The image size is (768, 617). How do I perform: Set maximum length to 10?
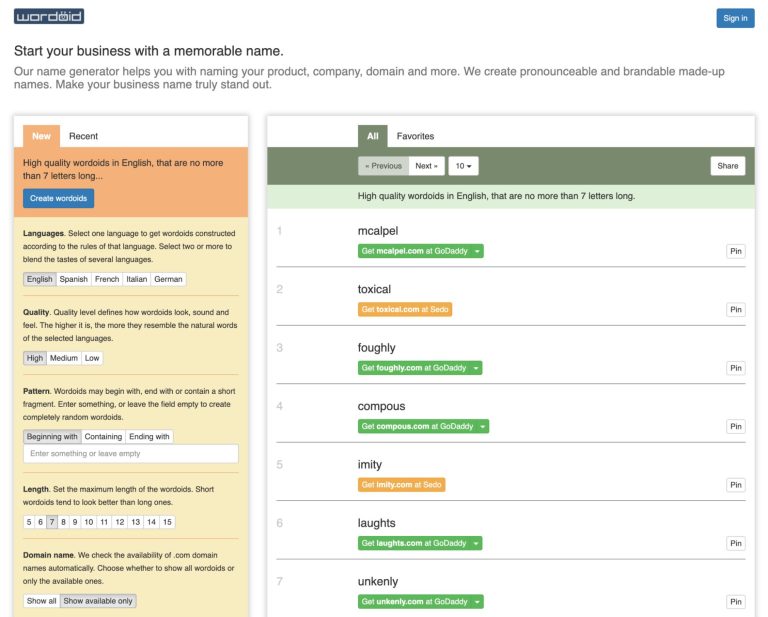click(x=89, y=522)
